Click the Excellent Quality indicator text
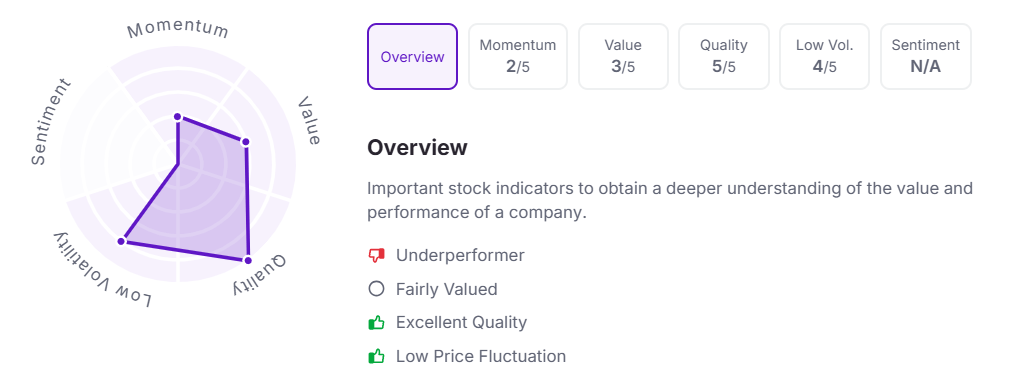Screen dimensions: 1013x392 [461, 322]
